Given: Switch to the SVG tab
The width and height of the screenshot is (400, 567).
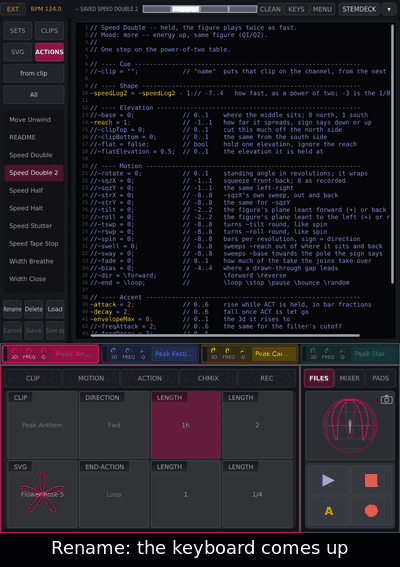Looking at the screenshot, I should tap(18, 52).
